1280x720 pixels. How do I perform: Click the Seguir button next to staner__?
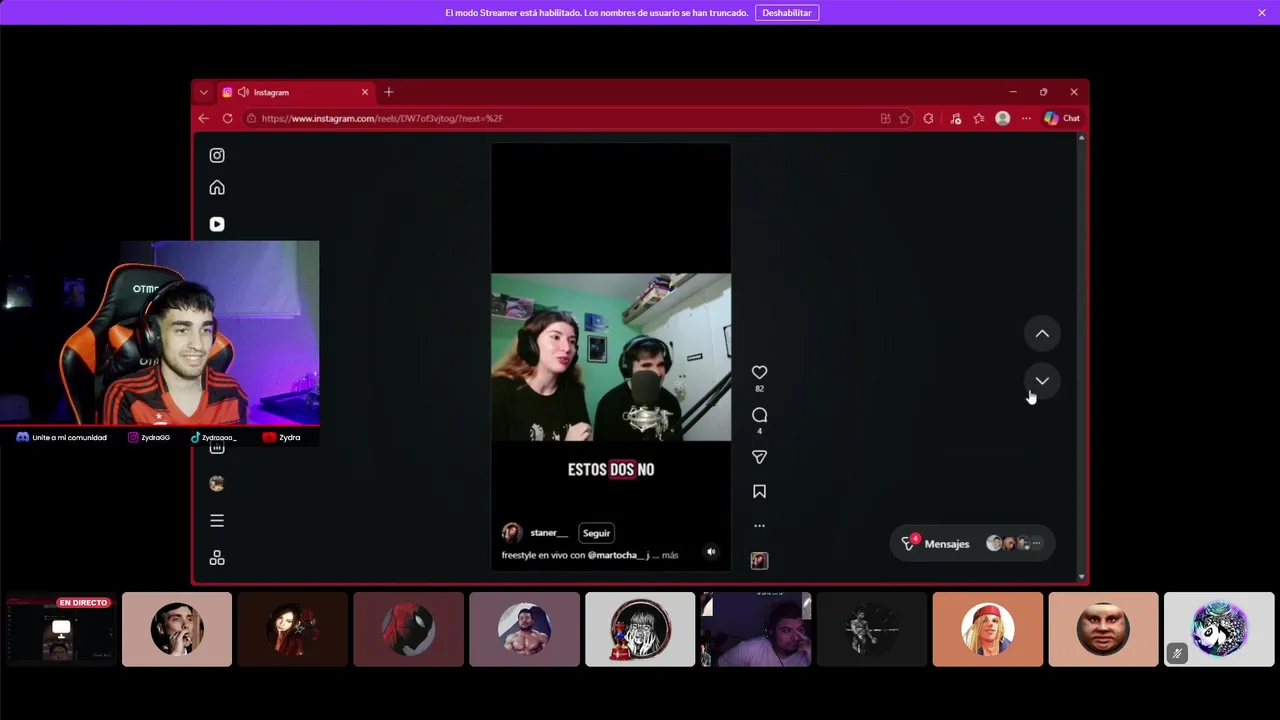596,533
